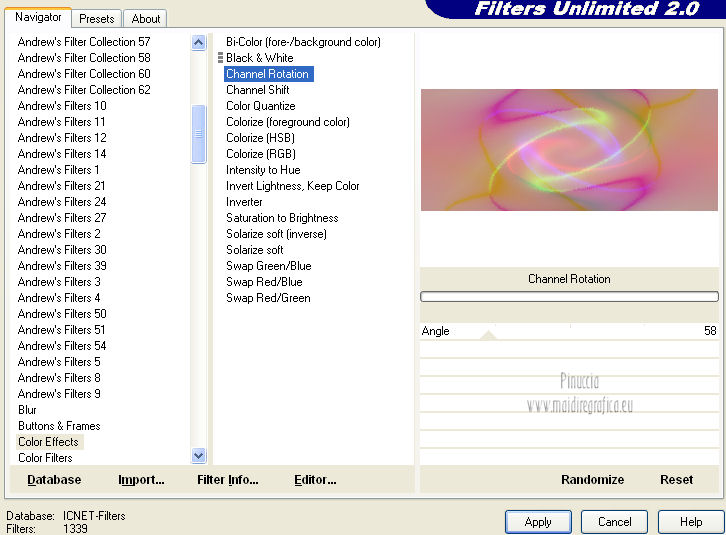Select Andrew's Filters 51 category
Viewport: 726px width, 535px height.
[x=61, y=330]
